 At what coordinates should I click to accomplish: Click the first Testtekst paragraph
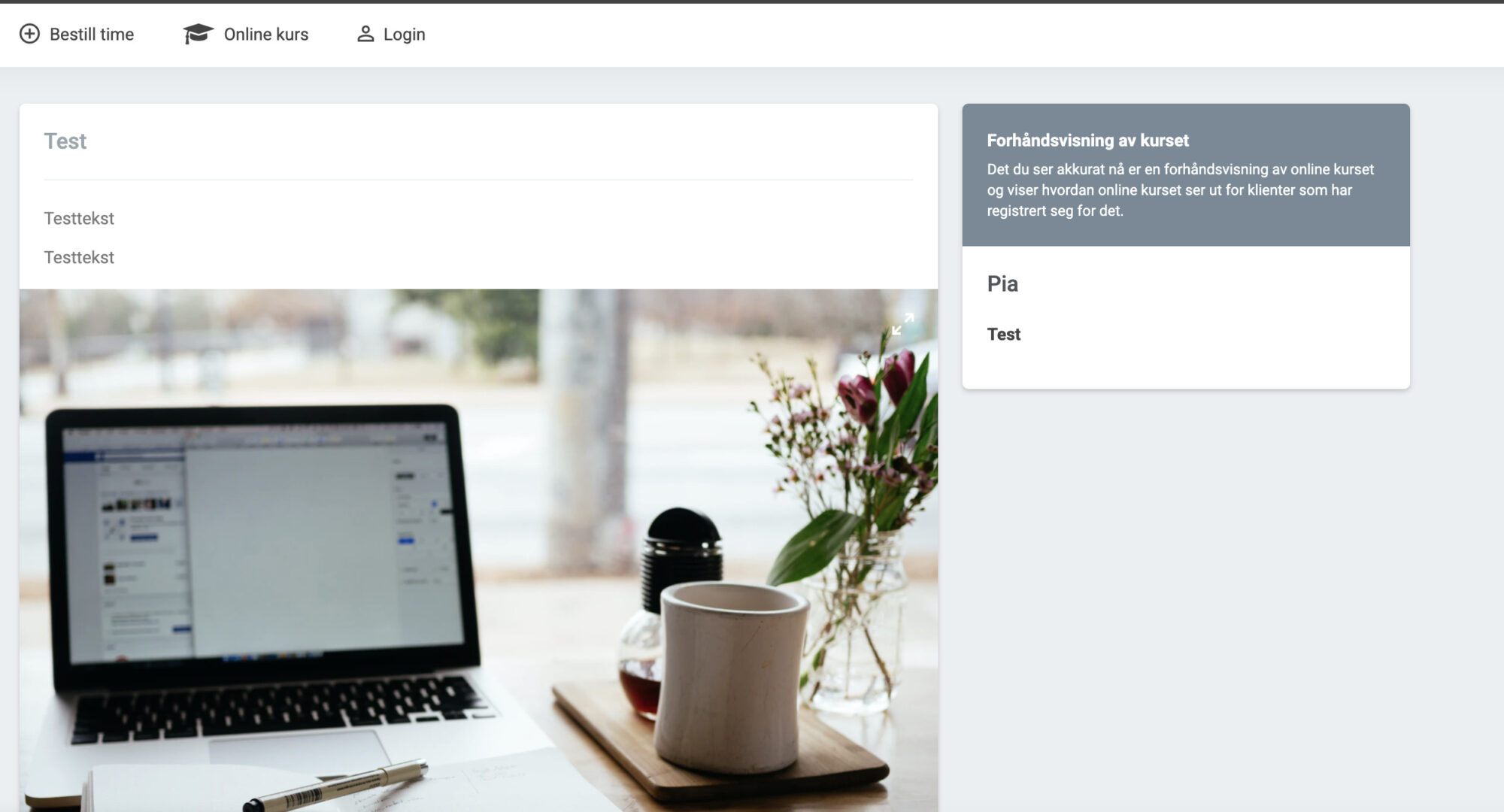(x=79, y=219)
